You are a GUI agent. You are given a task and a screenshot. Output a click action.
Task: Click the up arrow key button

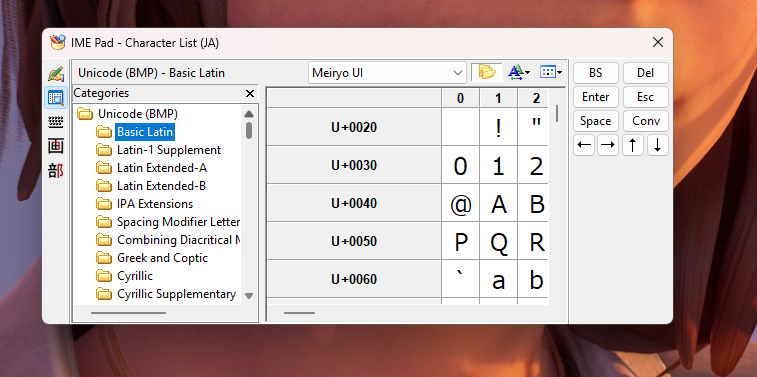tap(633, 145)
